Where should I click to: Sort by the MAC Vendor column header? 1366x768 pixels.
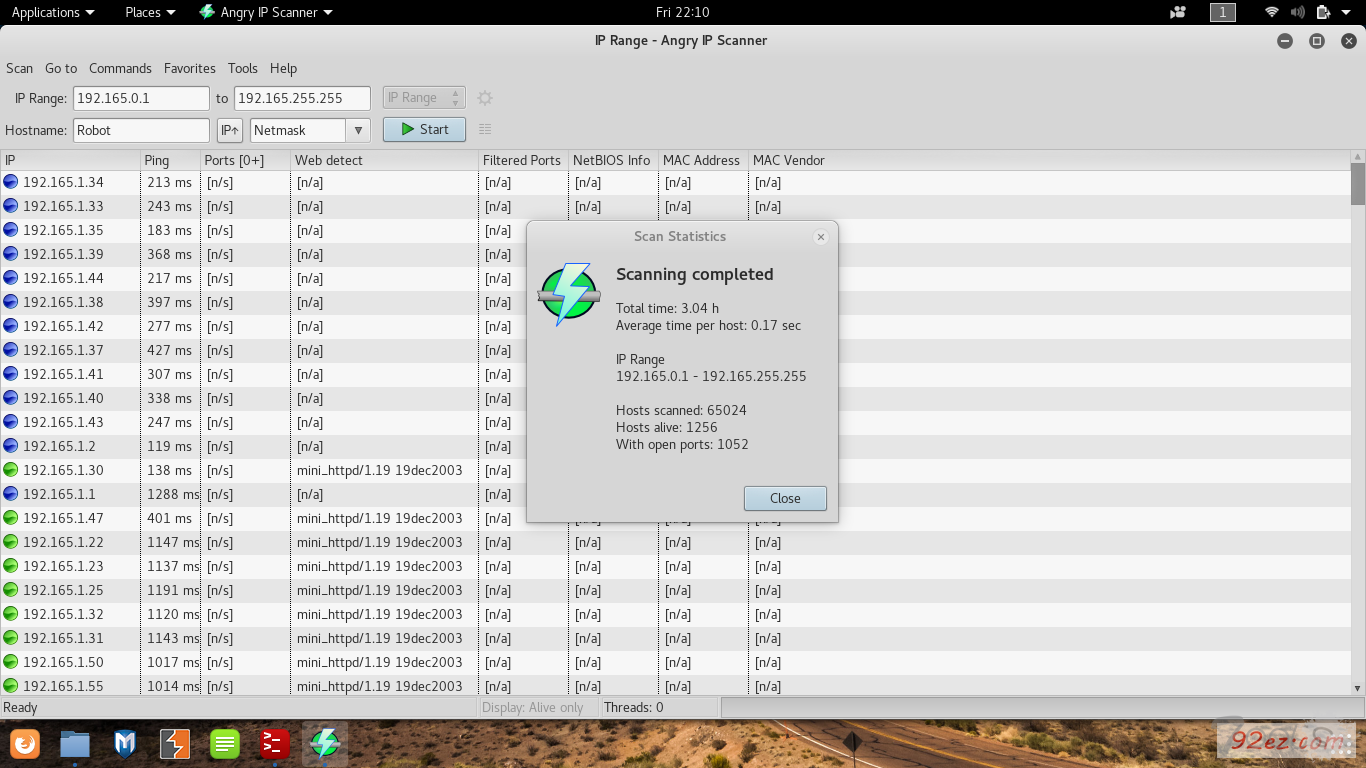tap(1049, 160)
